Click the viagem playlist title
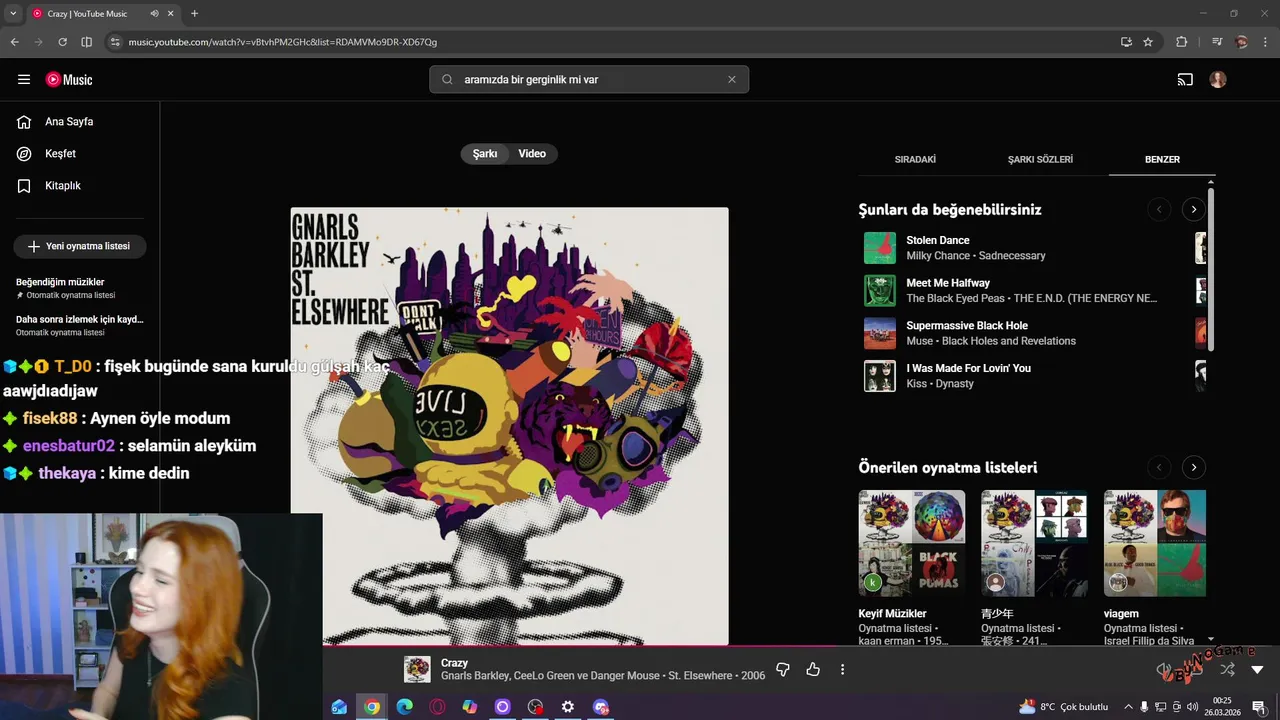The width and height of the screenshot is (1280, 720). [x=1121, y=614]
